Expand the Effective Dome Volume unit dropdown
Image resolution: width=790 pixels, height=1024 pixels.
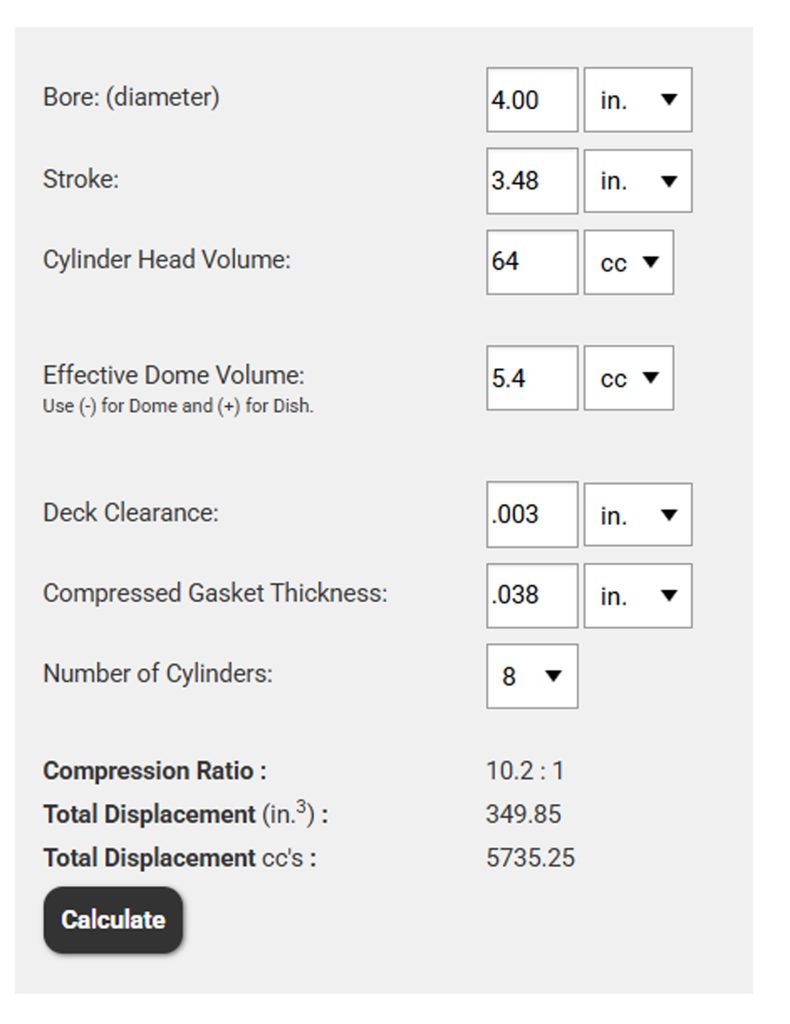click(x=629, y=378)
